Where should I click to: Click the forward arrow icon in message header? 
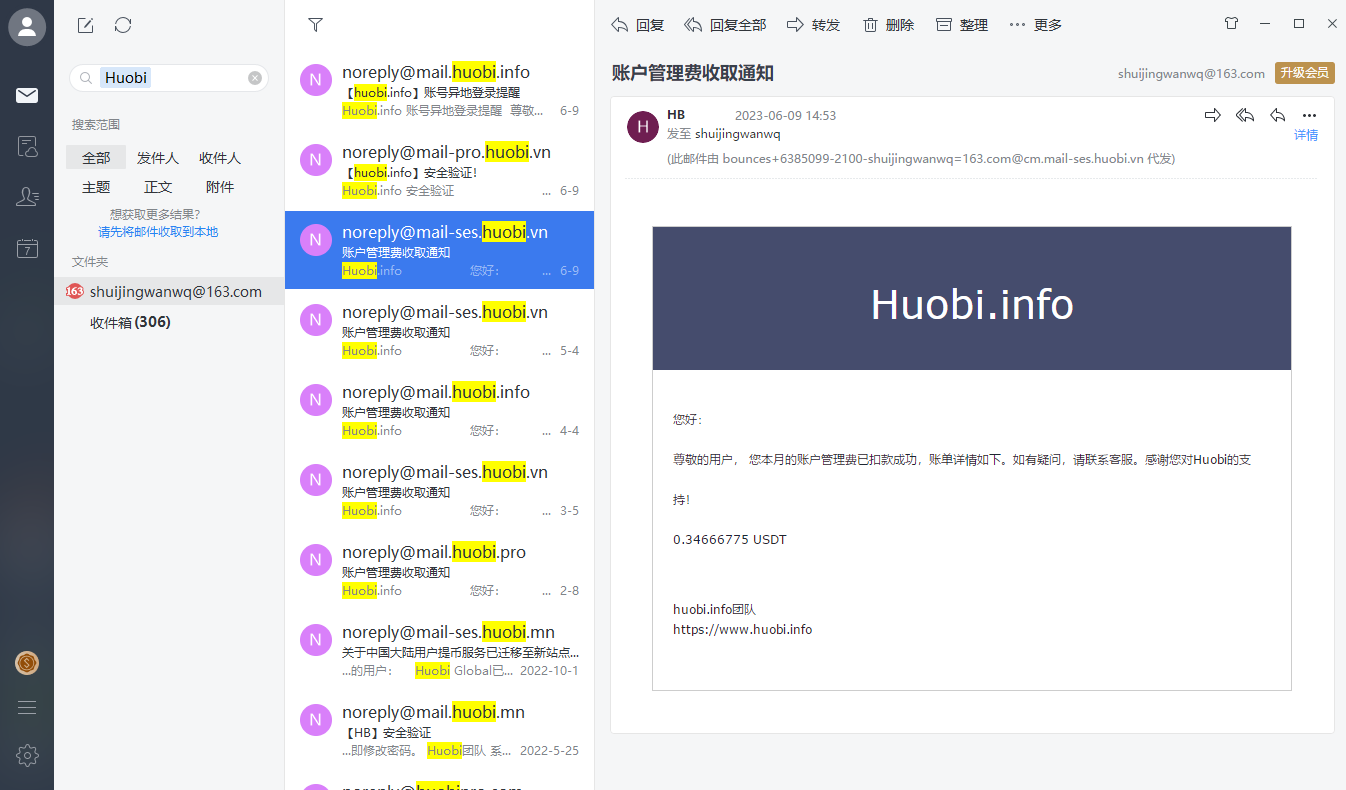coord(1213,115)
